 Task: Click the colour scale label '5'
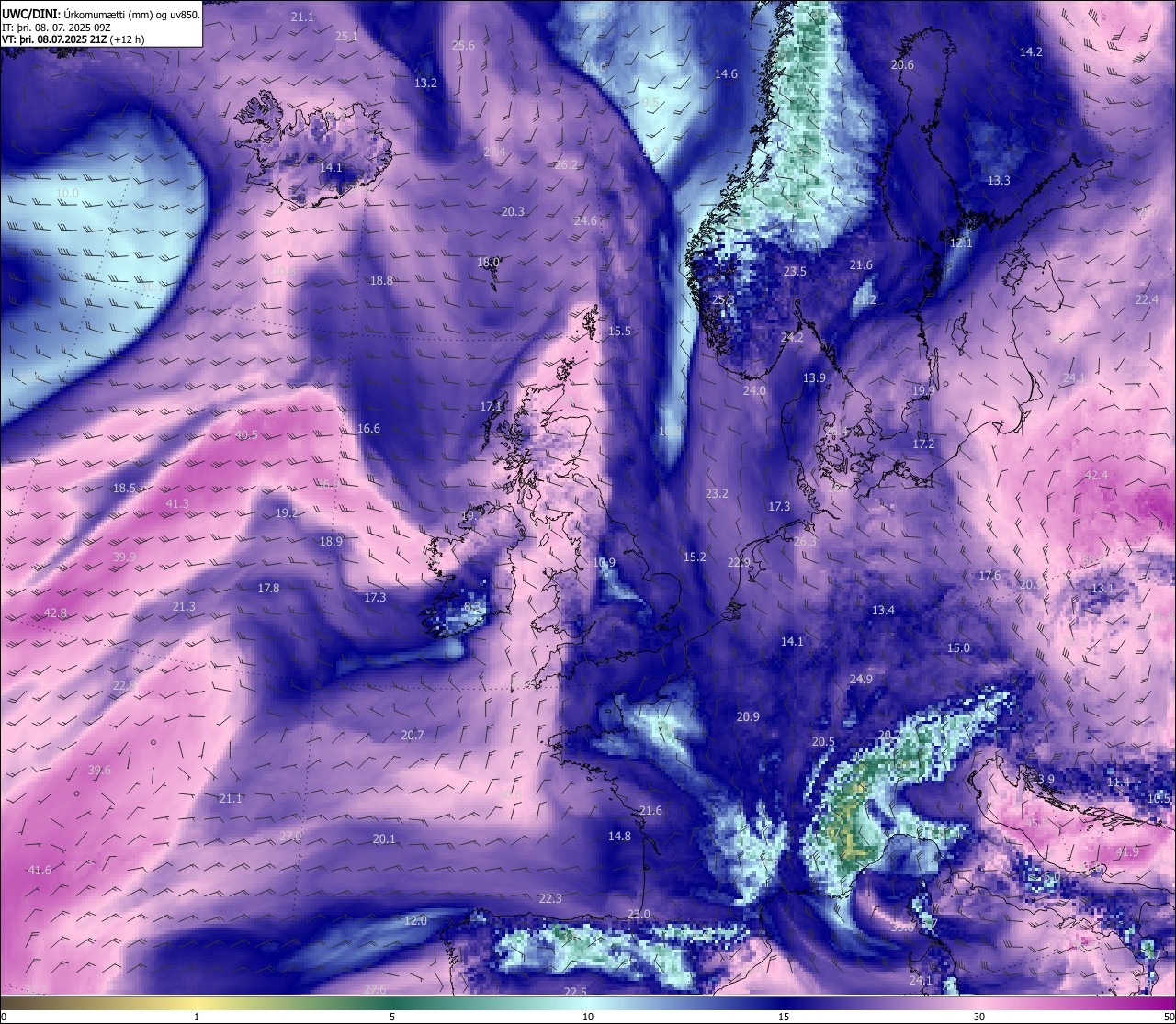392,1017
